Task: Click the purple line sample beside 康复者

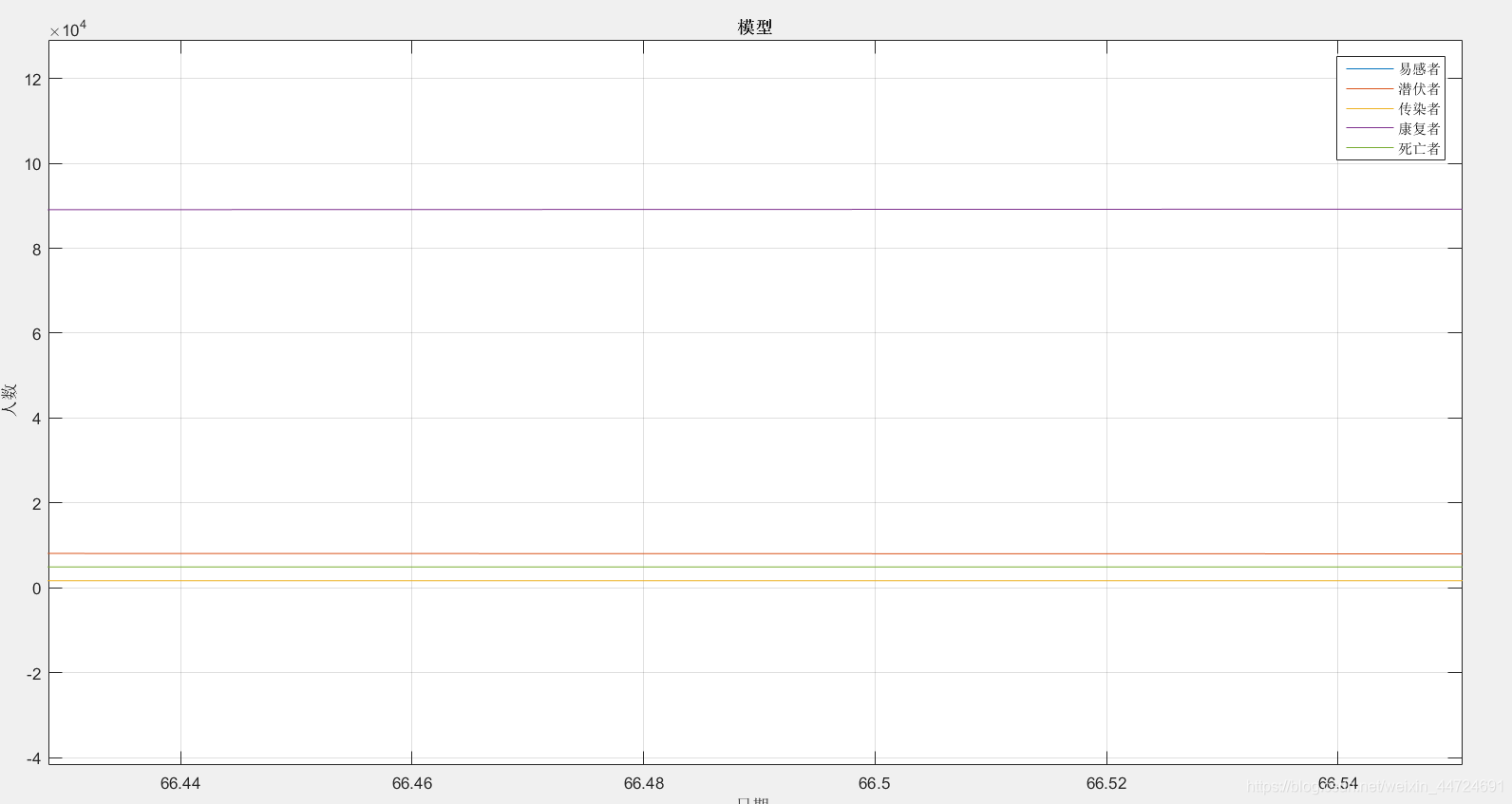Action: (x=1370, y=128)
